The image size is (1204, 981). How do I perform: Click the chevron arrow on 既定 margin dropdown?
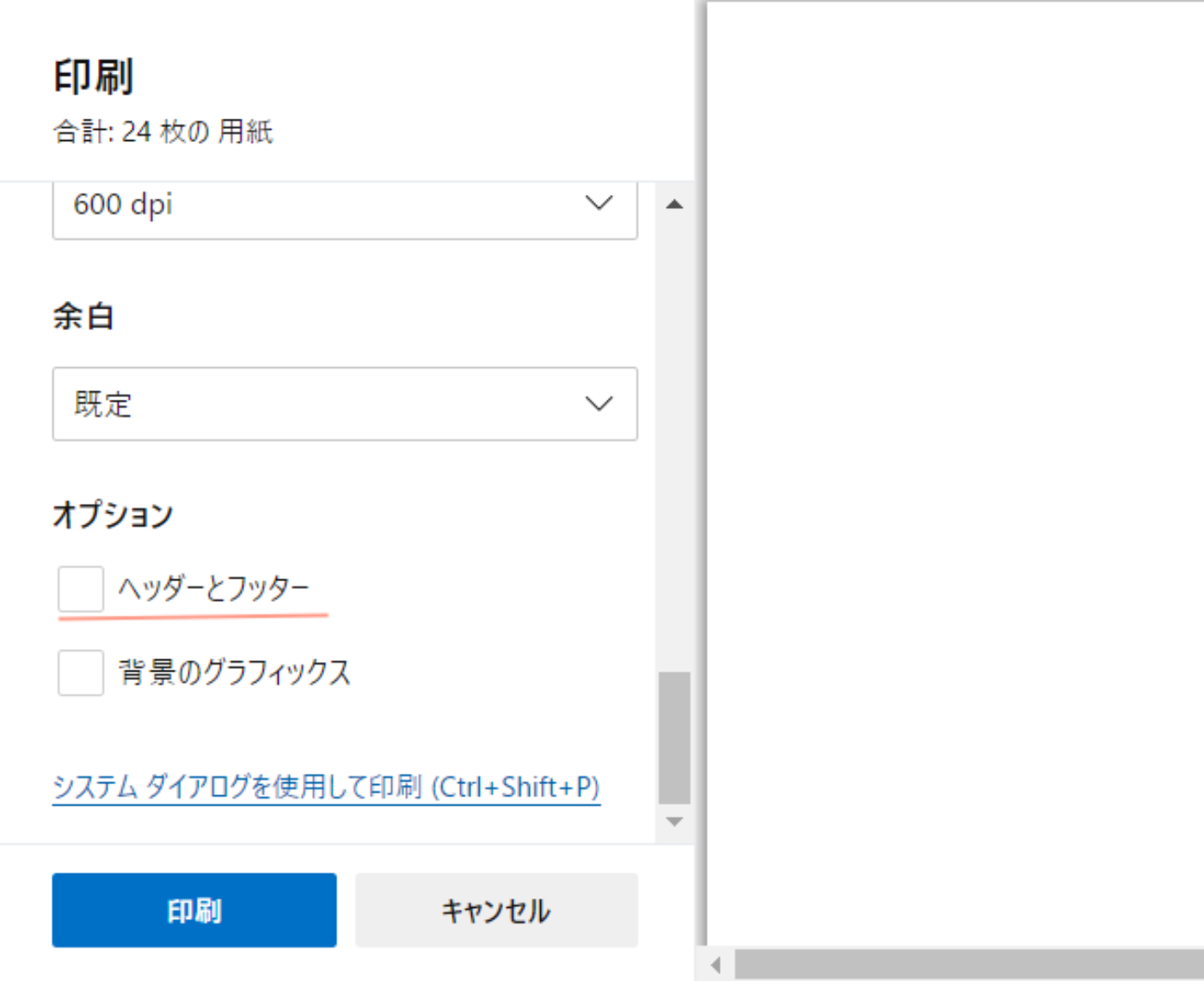(x=599, y=403)
